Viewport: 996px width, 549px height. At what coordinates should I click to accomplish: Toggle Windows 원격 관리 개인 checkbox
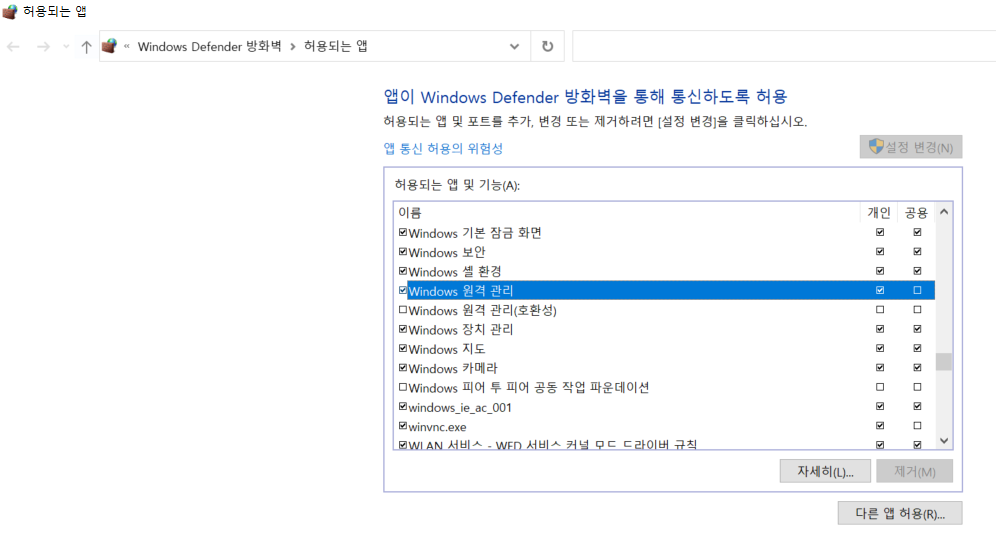click(x=880, y=290)
